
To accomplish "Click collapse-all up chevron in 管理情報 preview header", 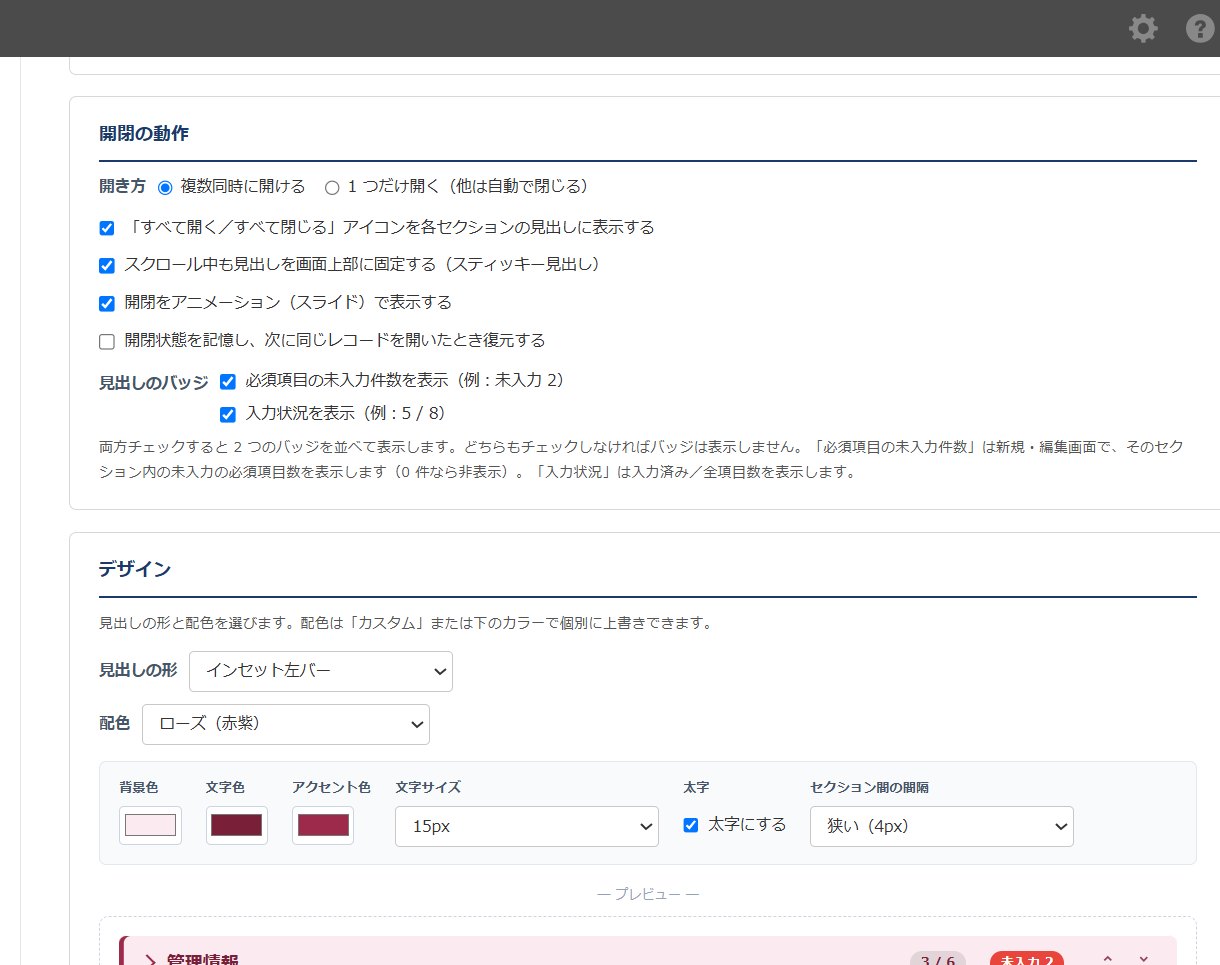I will [1107, 958].
